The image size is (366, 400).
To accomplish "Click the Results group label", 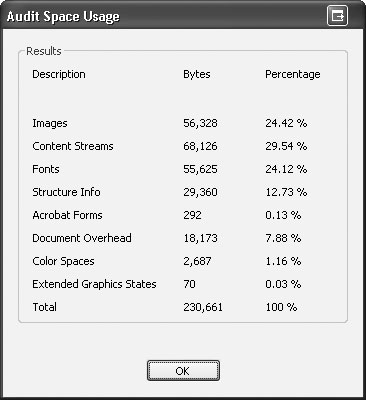I will [44, 51].
